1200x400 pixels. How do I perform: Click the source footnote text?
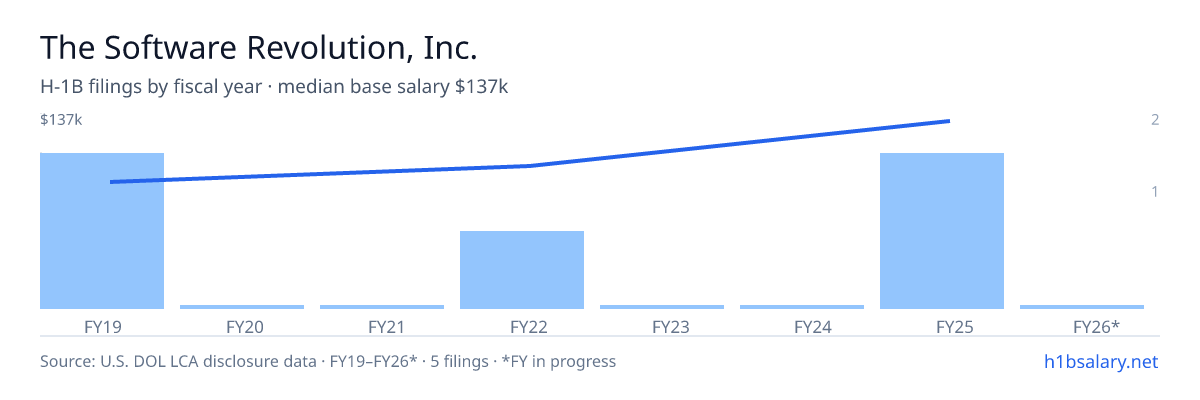[x=328, y=361]
